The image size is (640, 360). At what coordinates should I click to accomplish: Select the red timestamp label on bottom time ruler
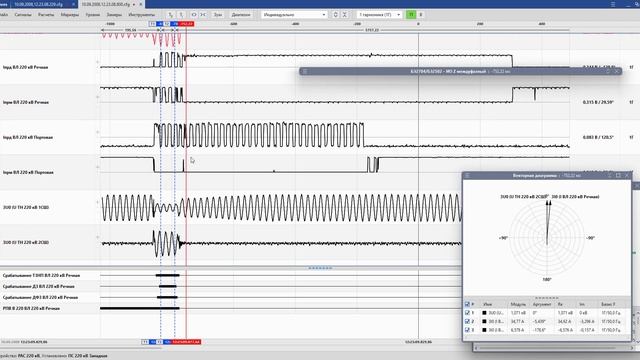186,342
